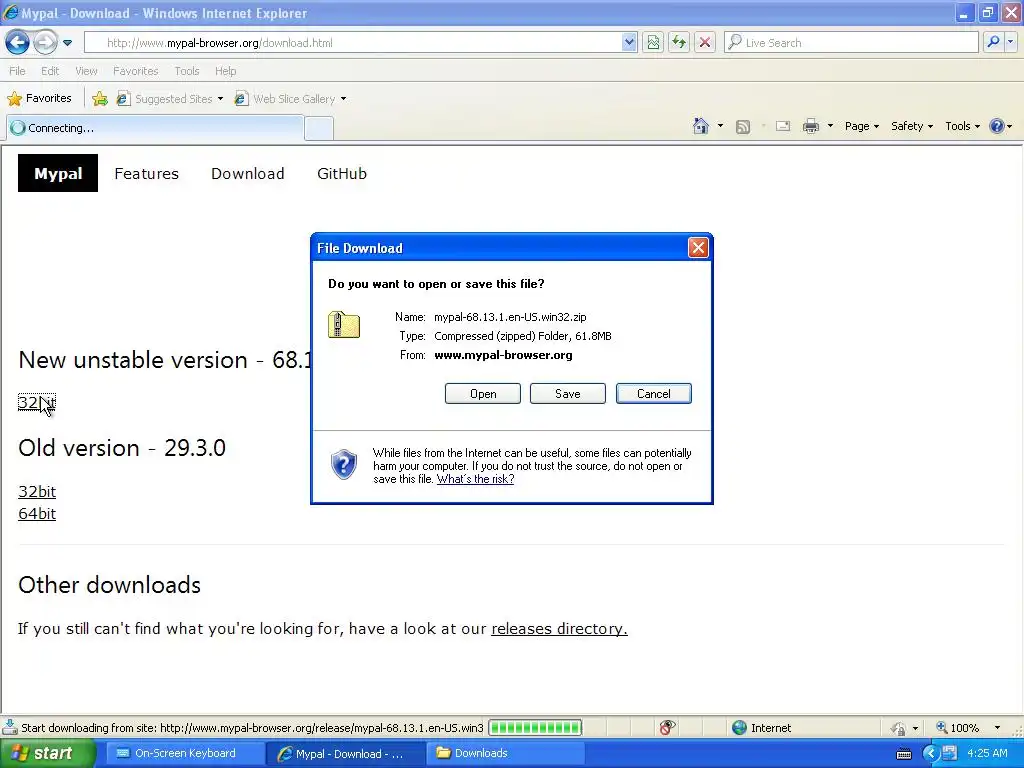
Task: Switch to Downloads folder taskbar item
Action: [504, 753]
